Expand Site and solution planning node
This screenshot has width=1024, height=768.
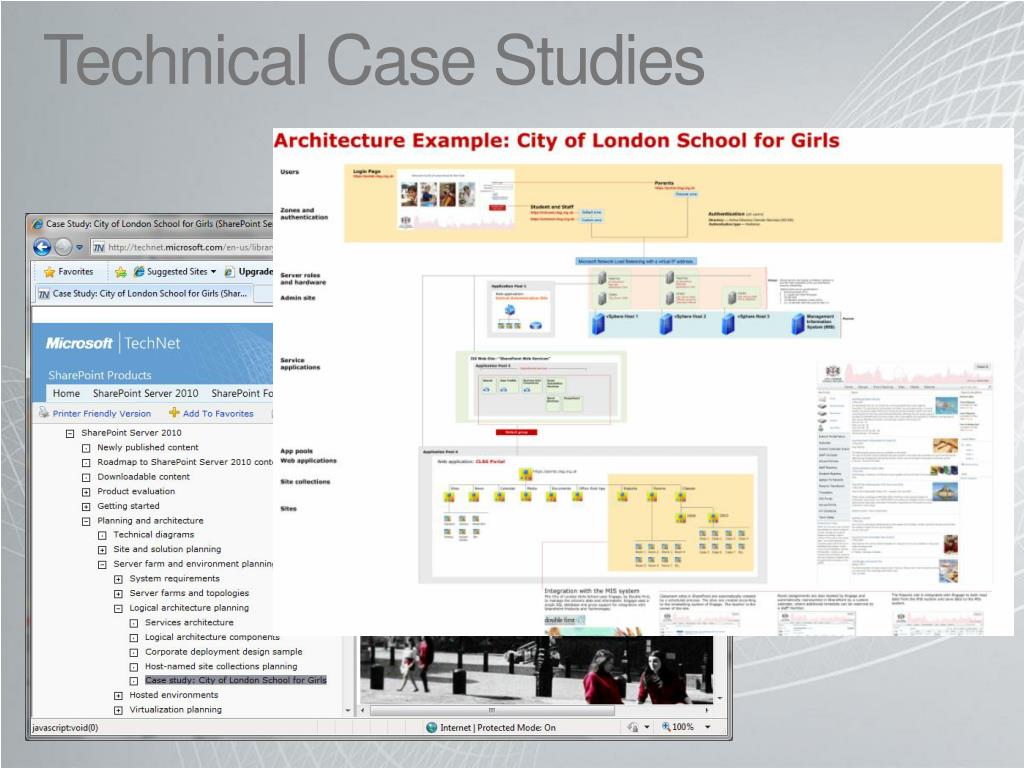[x=102, y=550]
